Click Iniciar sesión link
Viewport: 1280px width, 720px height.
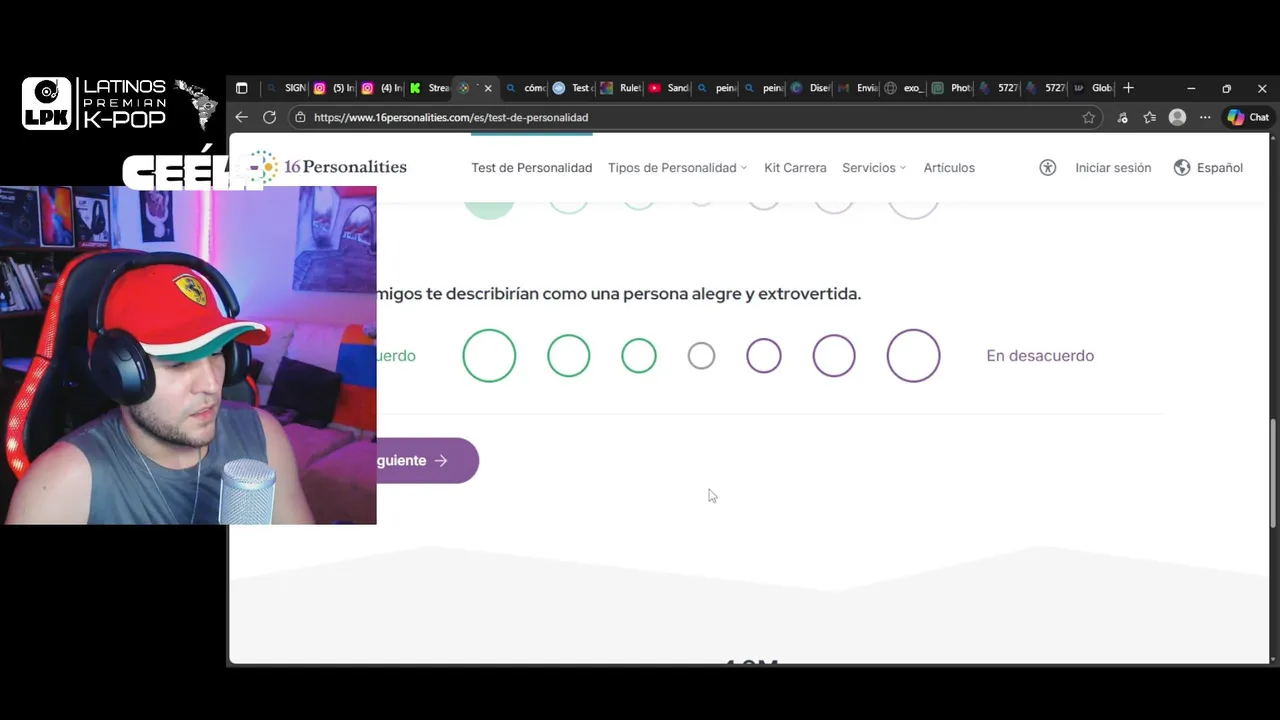pyautogui.click(x=1113, y=168)
